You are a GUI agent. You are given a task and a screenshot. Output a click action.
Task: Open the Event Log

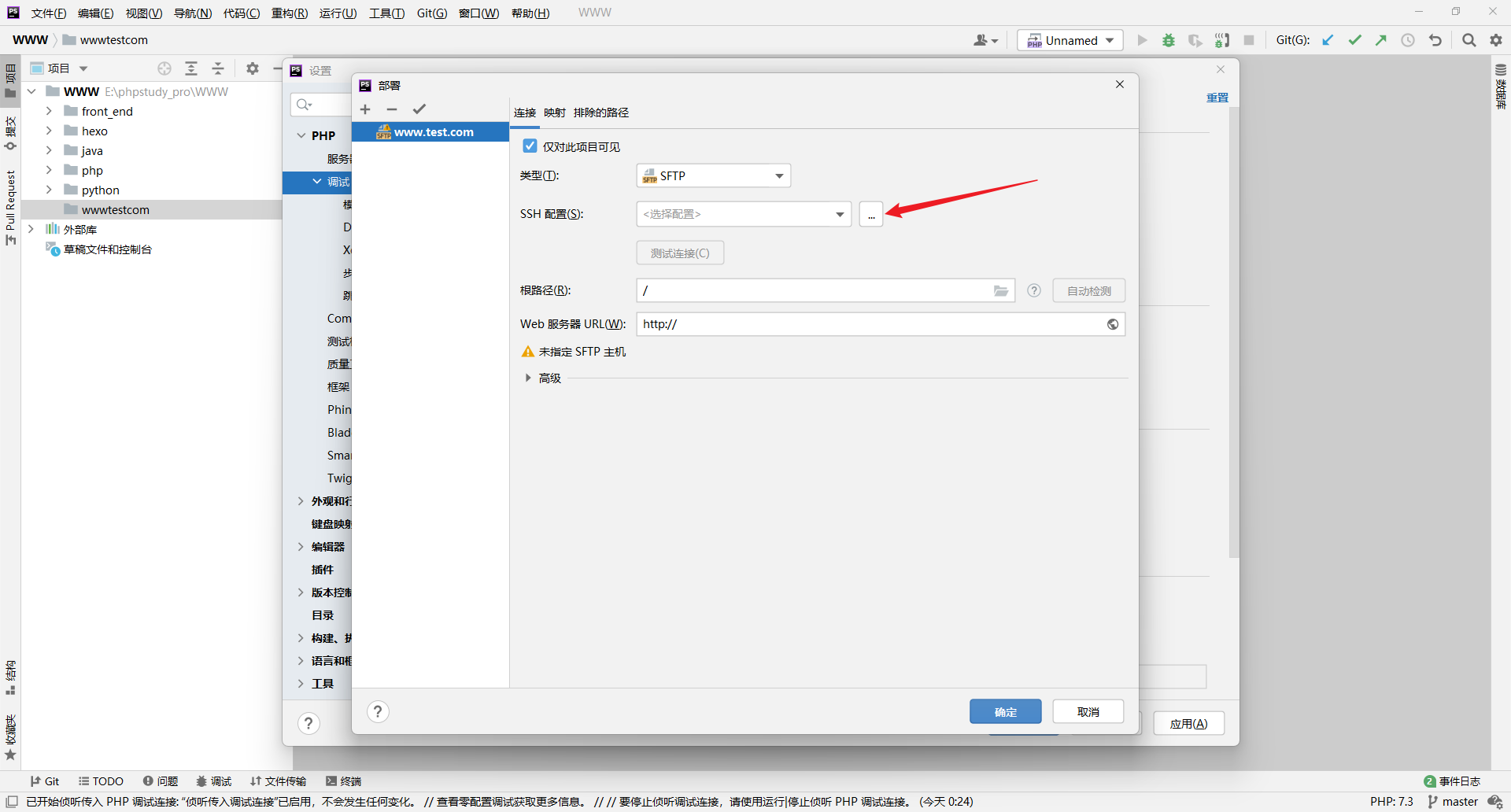1453,781
